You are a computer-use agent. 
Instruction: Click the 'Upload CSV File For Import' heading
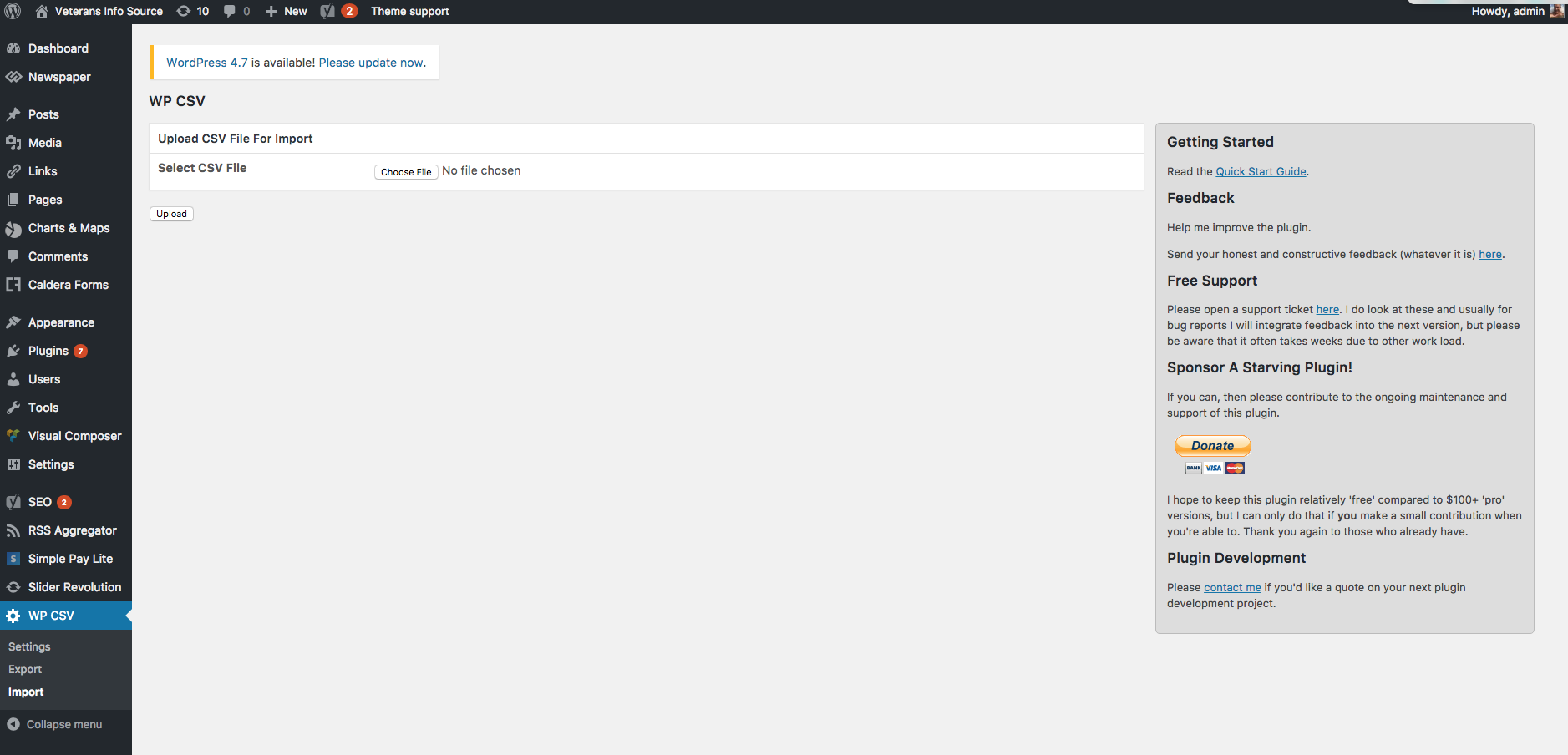(x=236, y=139)
